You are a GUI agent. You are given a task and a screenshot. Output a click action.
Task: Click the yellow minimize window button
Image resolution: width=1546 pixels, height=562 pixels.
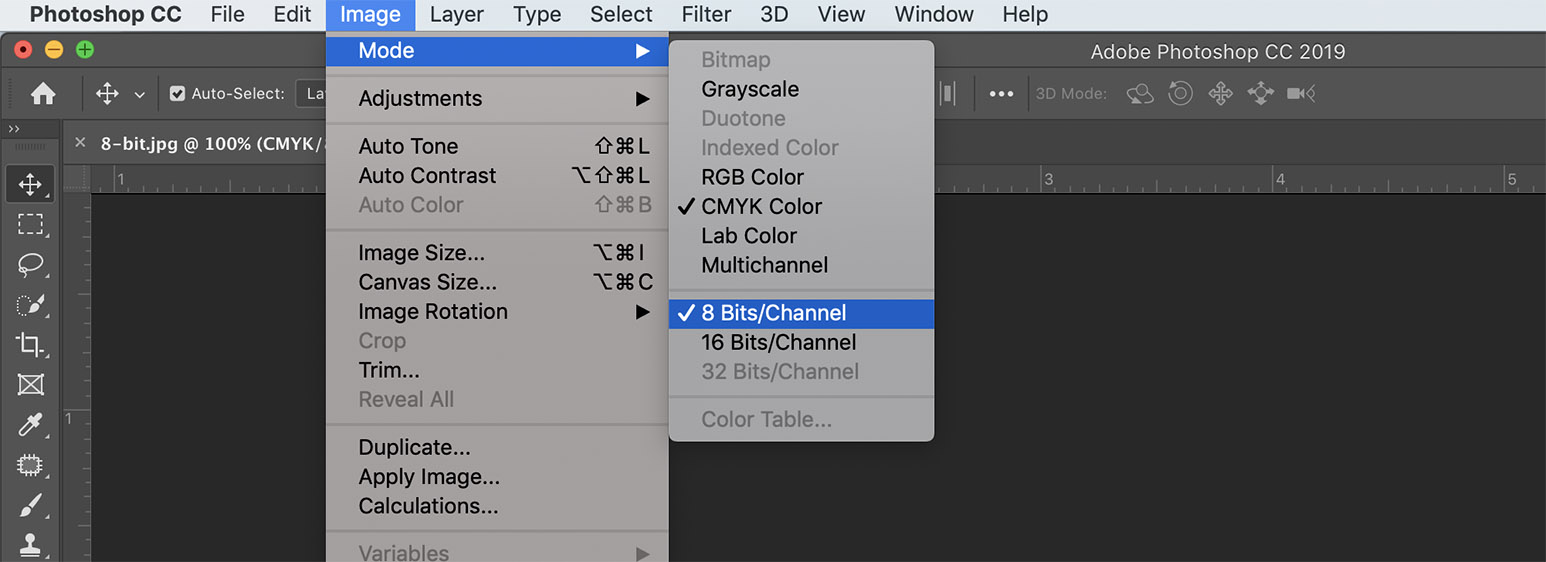(x=54, y=50)
